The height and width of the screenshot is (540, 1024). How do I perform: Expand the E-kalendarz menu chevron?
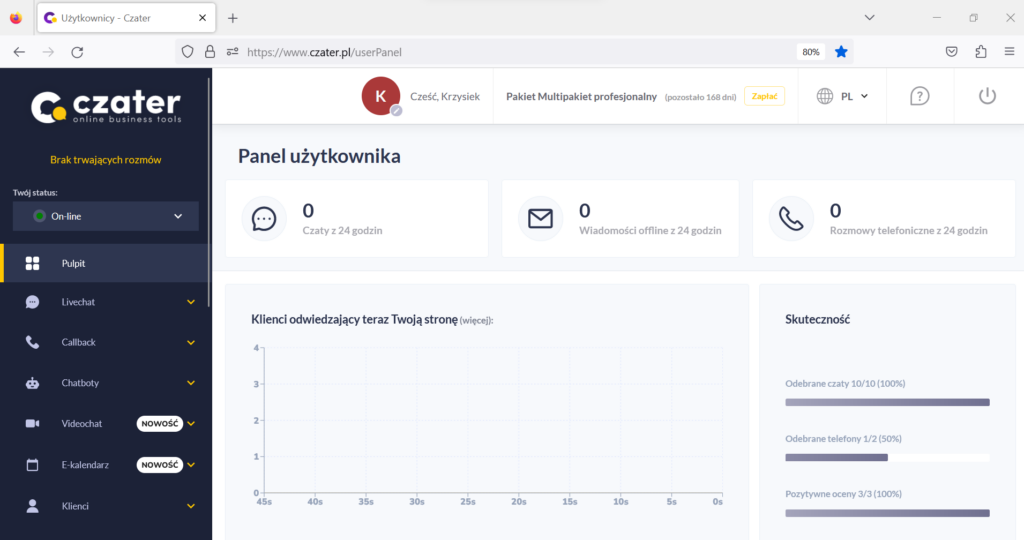191,465
